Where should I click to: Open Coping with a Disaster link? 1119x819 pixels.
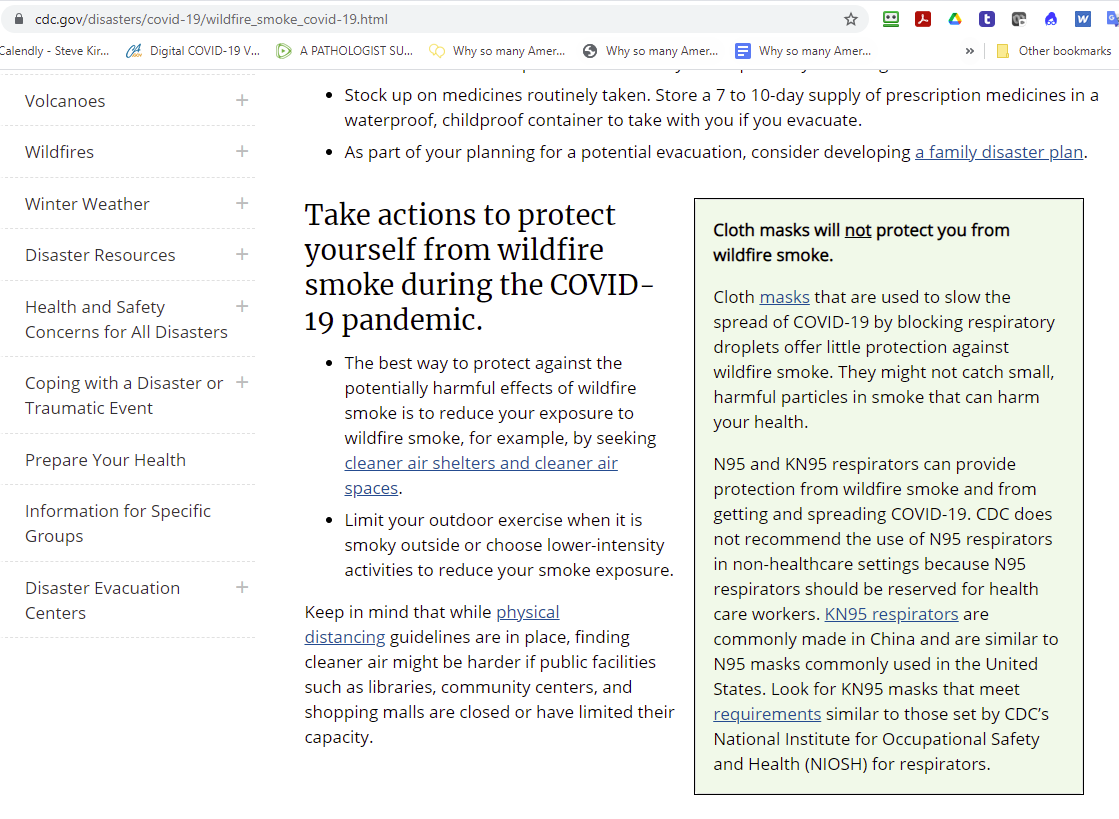tap(124, 395)
